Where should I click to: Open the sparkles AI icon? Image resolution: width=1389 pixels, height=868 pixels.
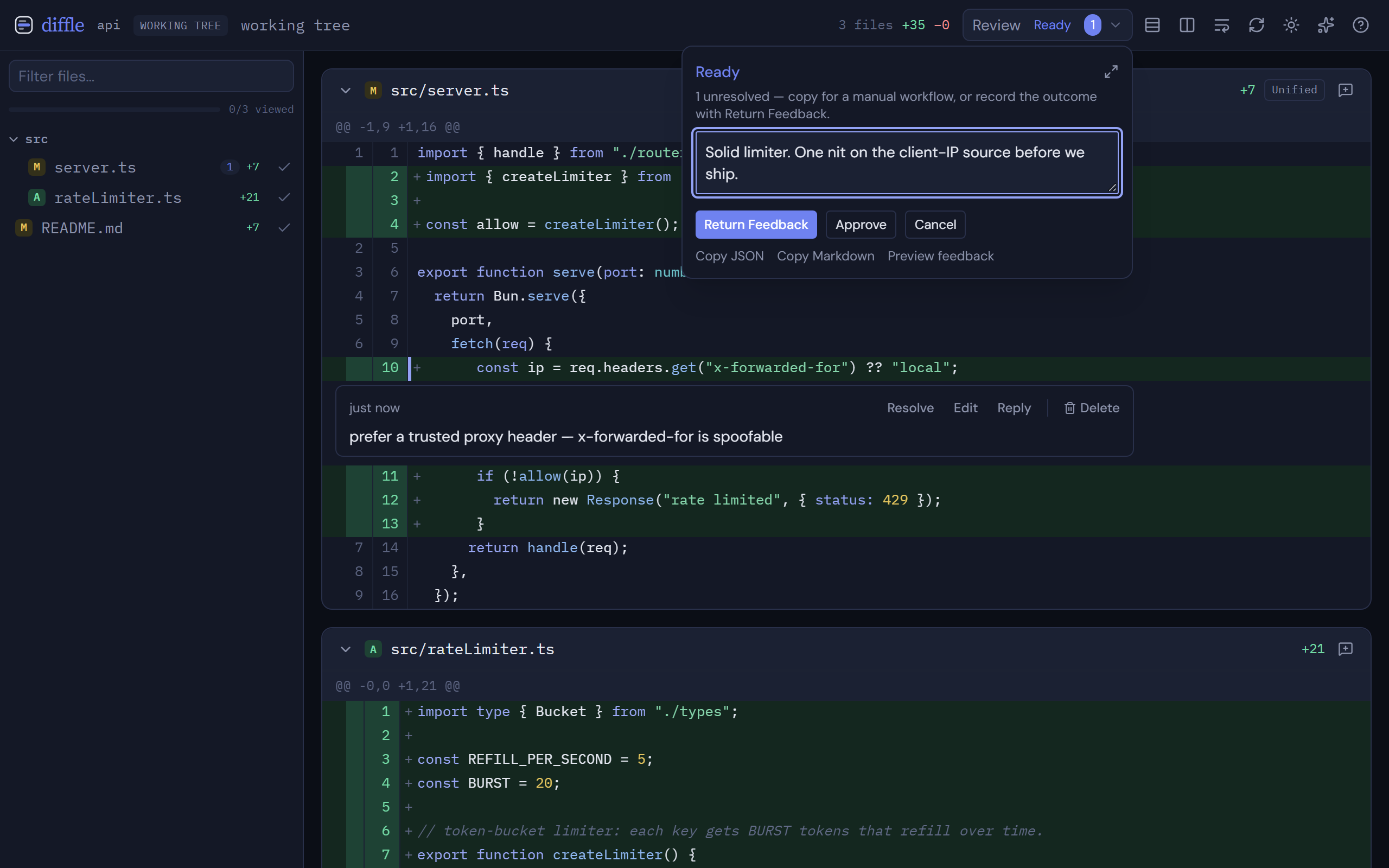point(1326,25)
